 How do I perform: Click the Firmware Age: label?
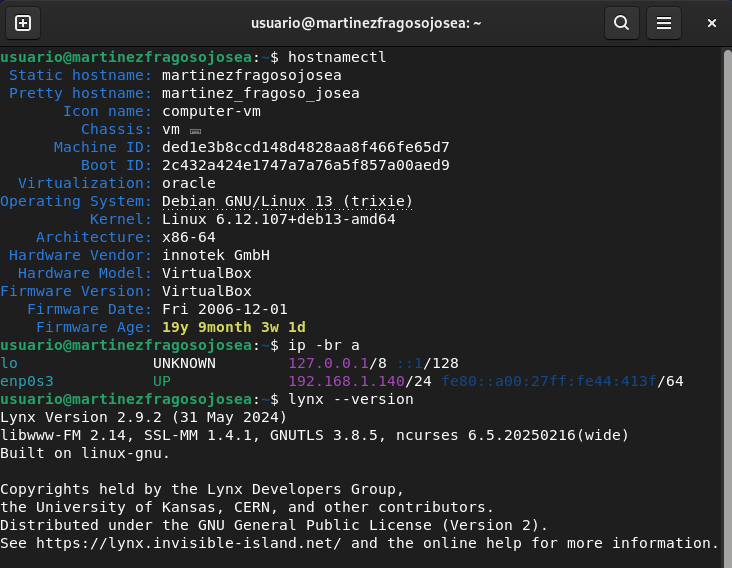[94, 327]
